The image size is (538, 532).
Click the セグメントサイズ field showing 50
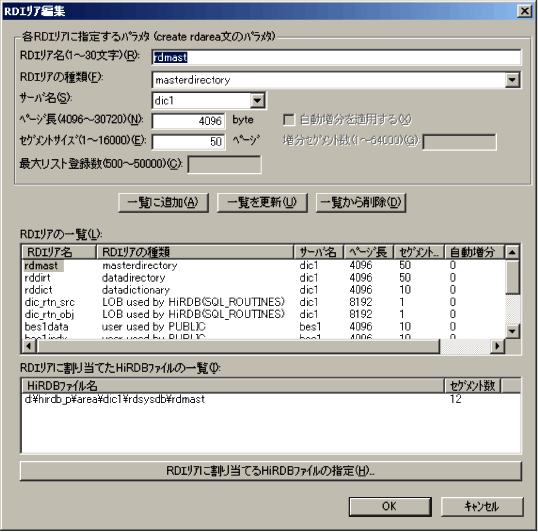tap(188, 141)
